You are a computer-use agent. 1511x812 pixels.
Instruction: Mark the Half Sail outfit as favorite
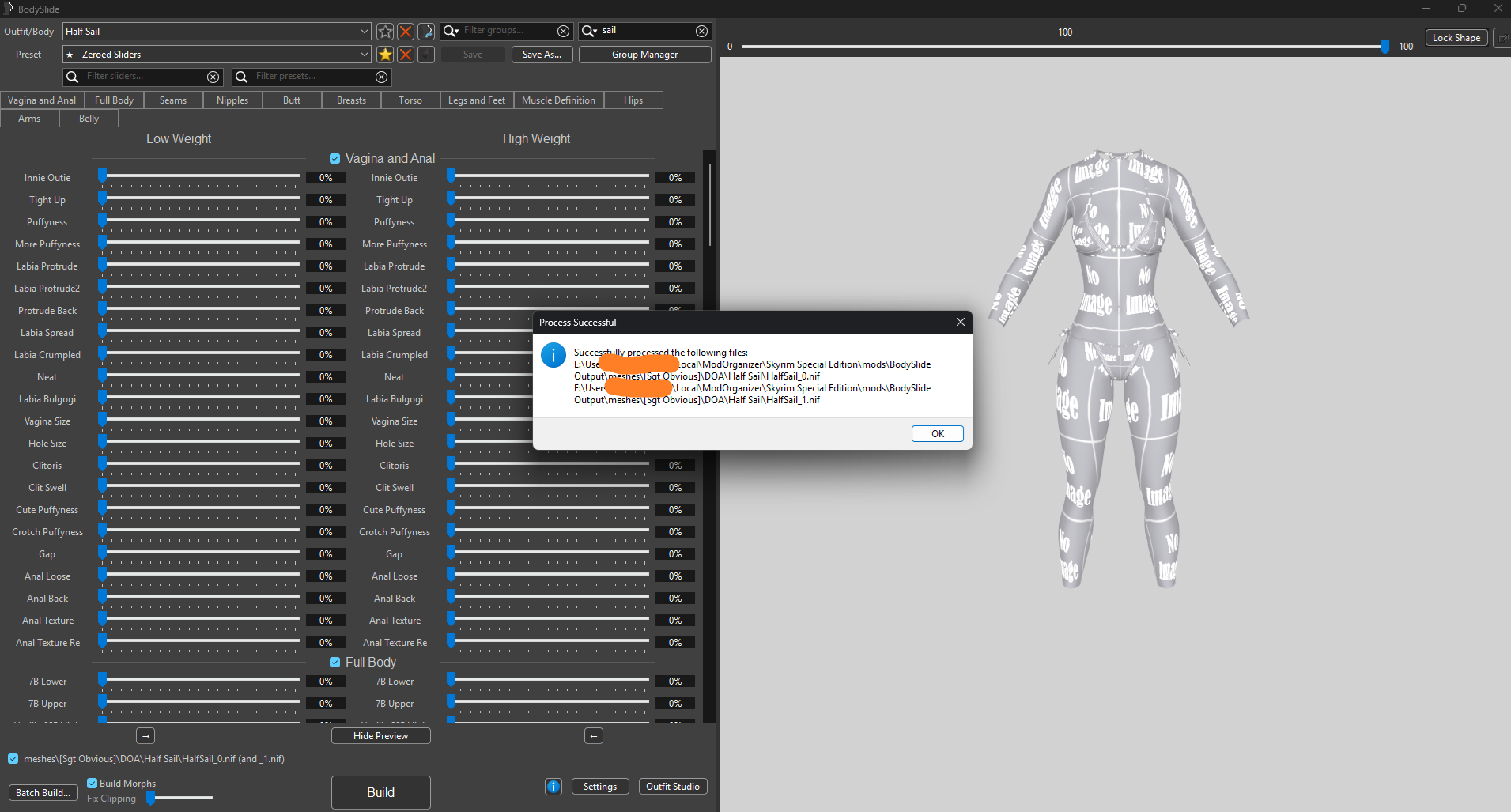coord(385,32)
